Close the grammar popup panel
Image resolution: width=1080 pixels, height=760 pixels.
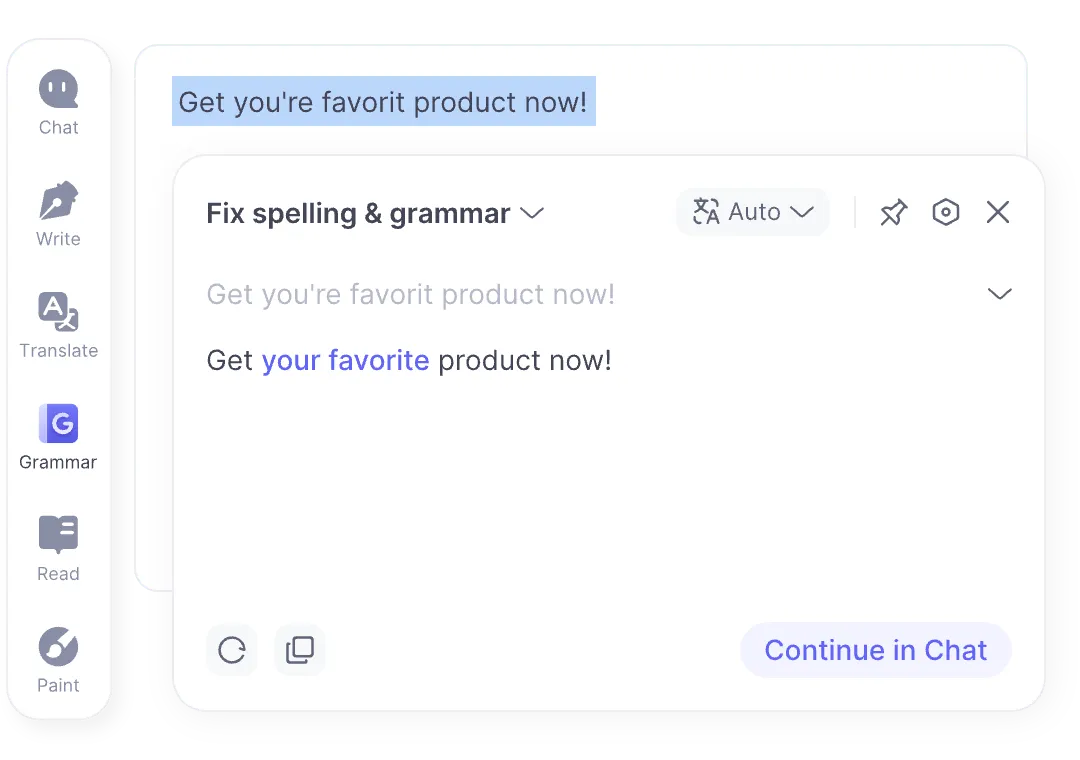click(998, 212)
